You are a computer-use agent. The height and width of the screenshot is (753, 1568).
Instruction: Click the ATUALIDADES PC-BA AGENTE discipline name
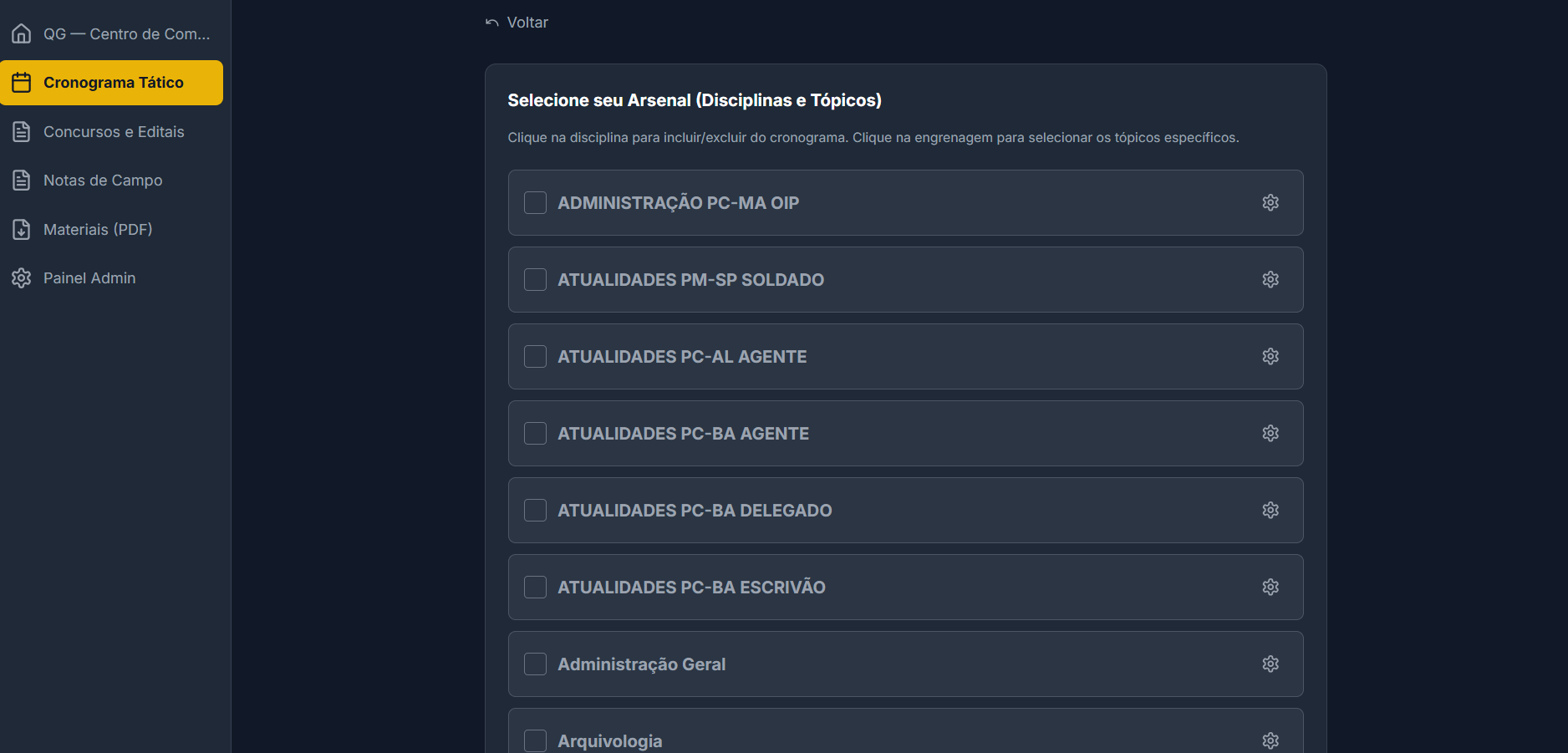pos(684,434)
